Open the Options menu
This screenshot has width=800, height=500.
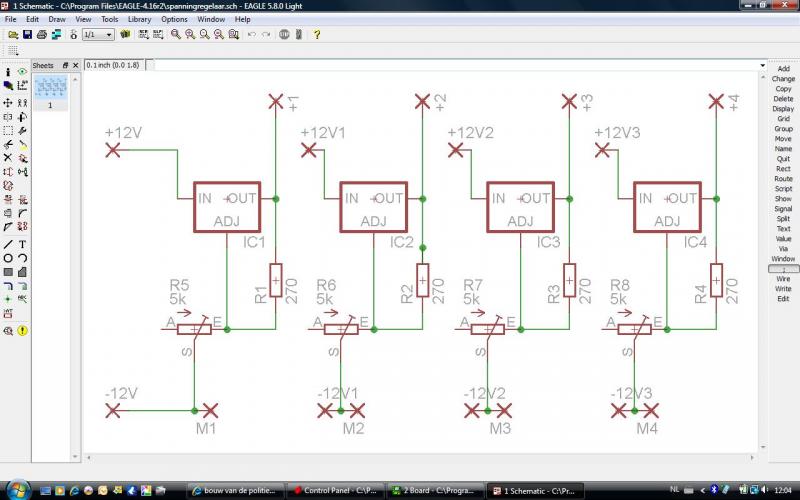pos(174,19)
